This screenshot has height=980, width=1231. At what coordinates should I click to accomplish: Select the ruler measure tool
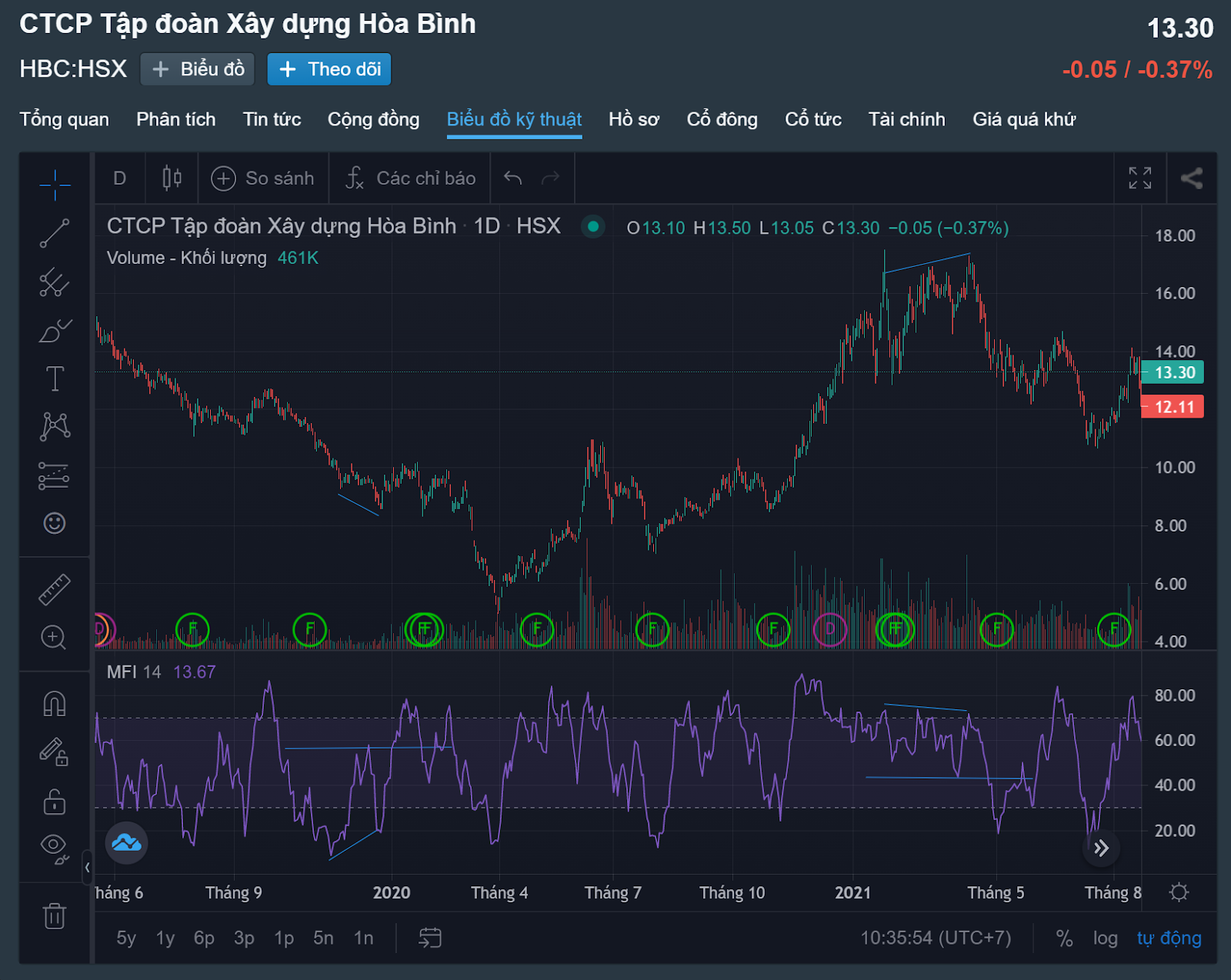pyautogui.click(x=55, y=589)
